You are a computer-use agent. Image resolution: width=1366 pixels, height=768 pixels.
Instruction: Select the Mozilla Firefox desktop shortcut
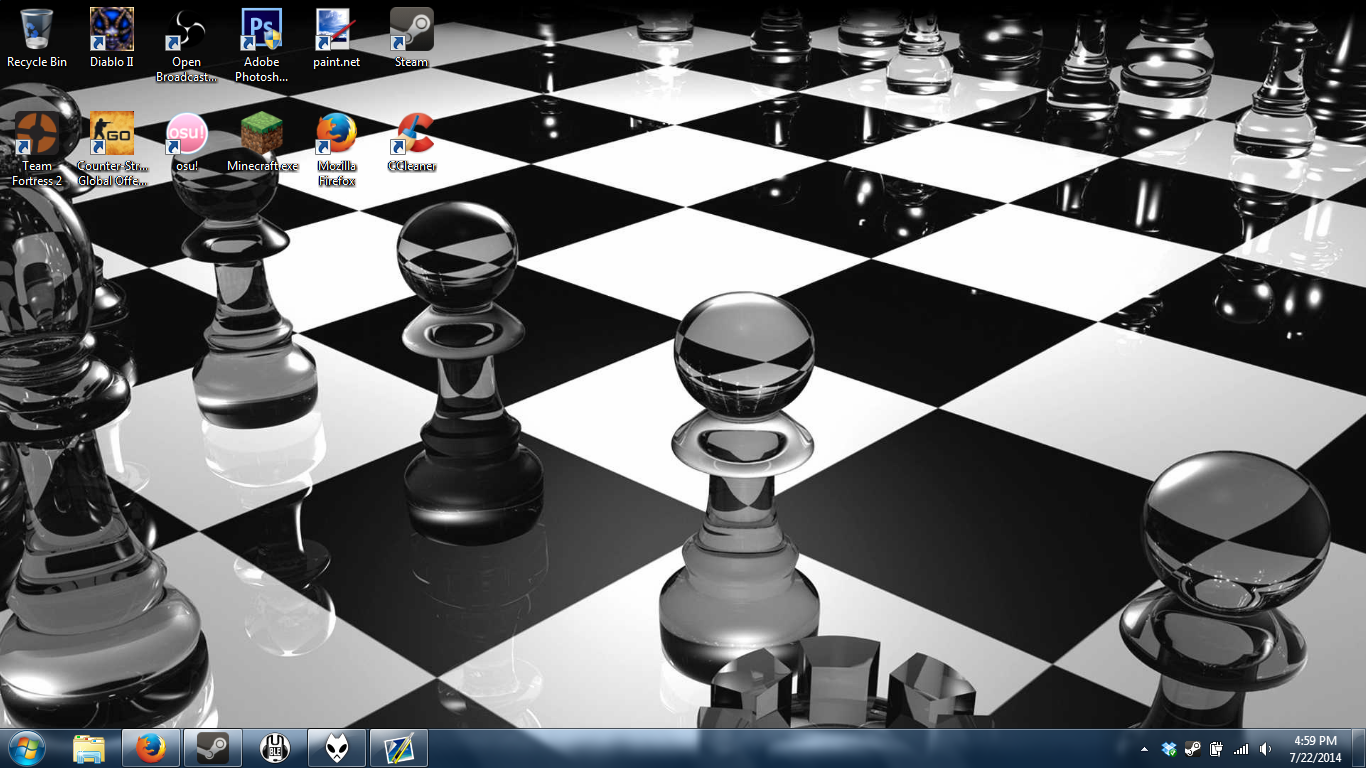(x=336, y=150)
